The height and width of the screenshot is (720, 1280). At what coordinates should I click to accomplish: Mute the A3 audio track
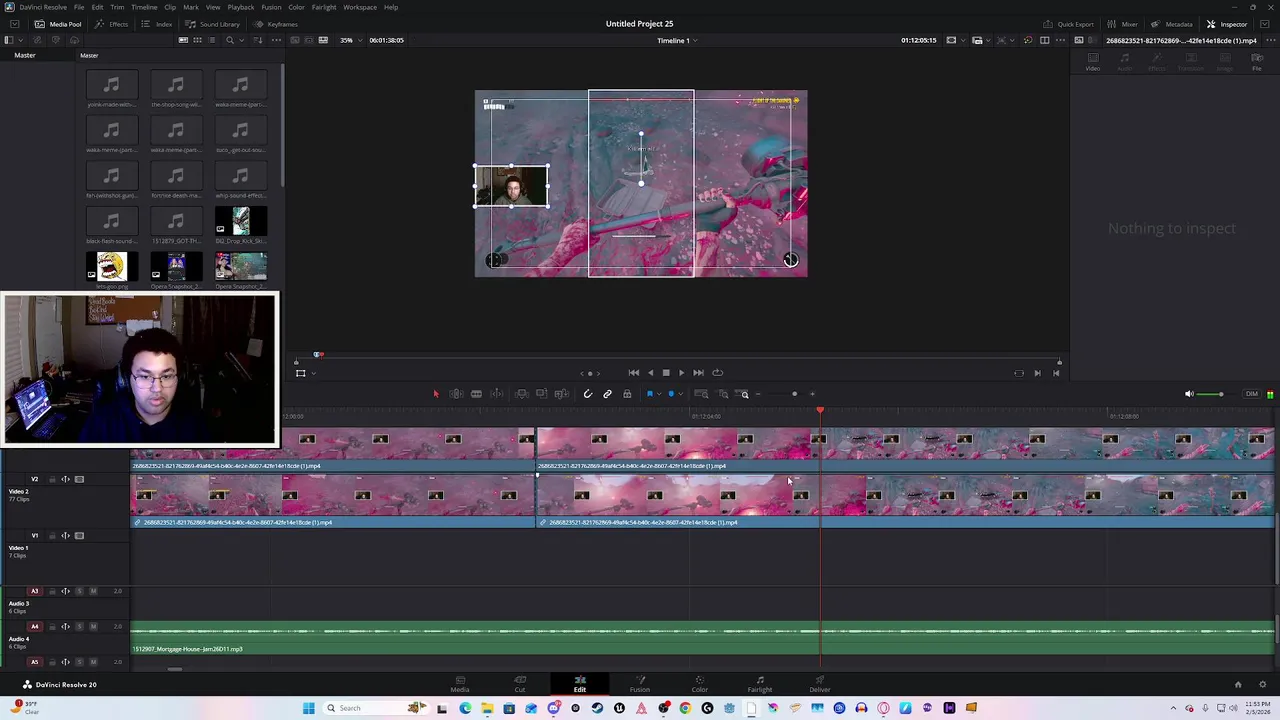[x=93, y=591]
